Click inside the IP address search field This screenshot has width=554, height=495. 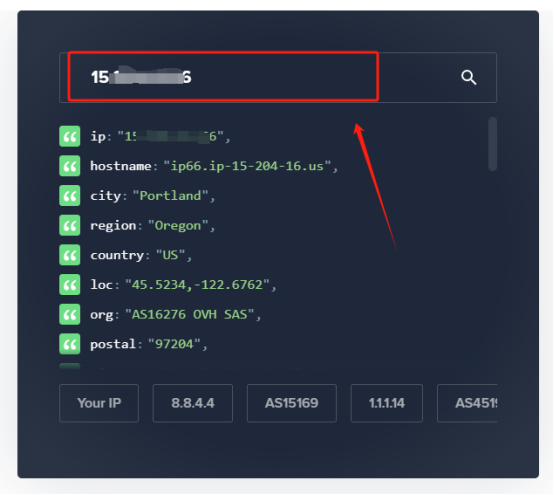[223, 77]
